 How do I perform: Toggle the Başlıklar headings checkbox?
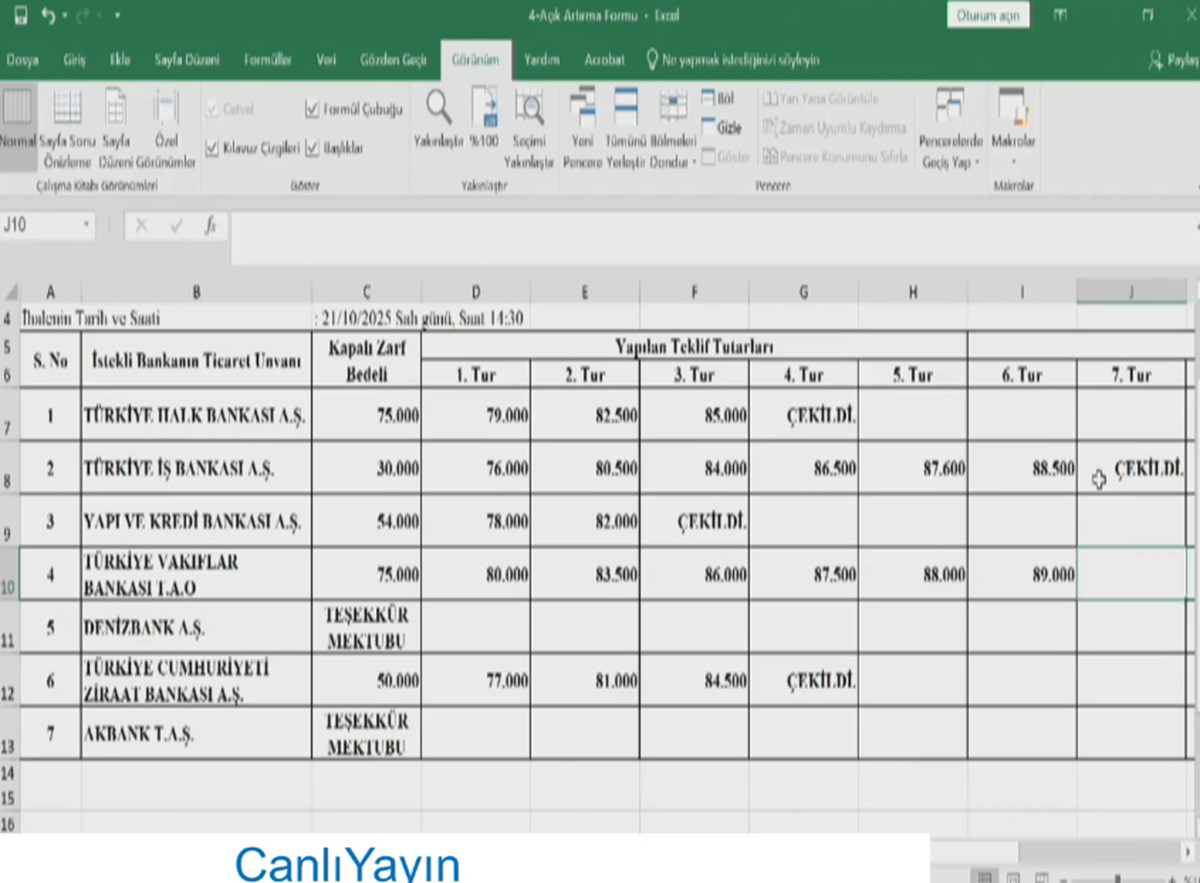[x=313, y=148]
